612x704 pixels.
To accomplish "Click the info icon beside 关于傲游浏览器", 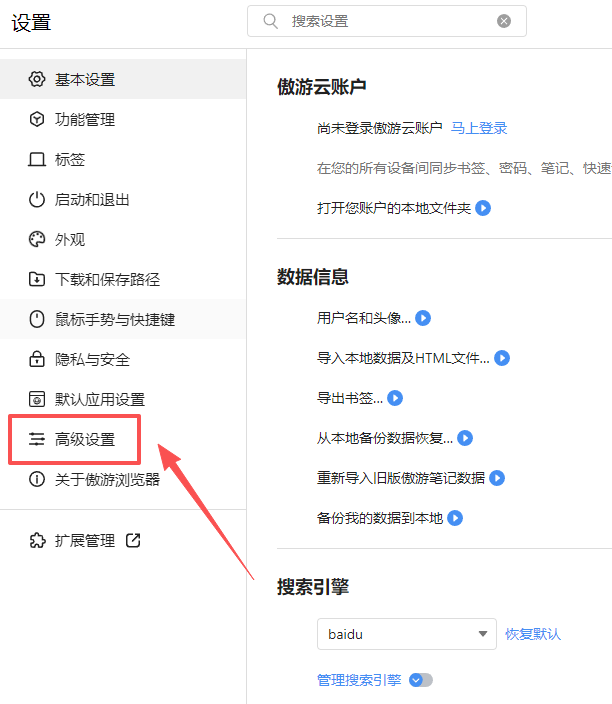I will 37,479.
